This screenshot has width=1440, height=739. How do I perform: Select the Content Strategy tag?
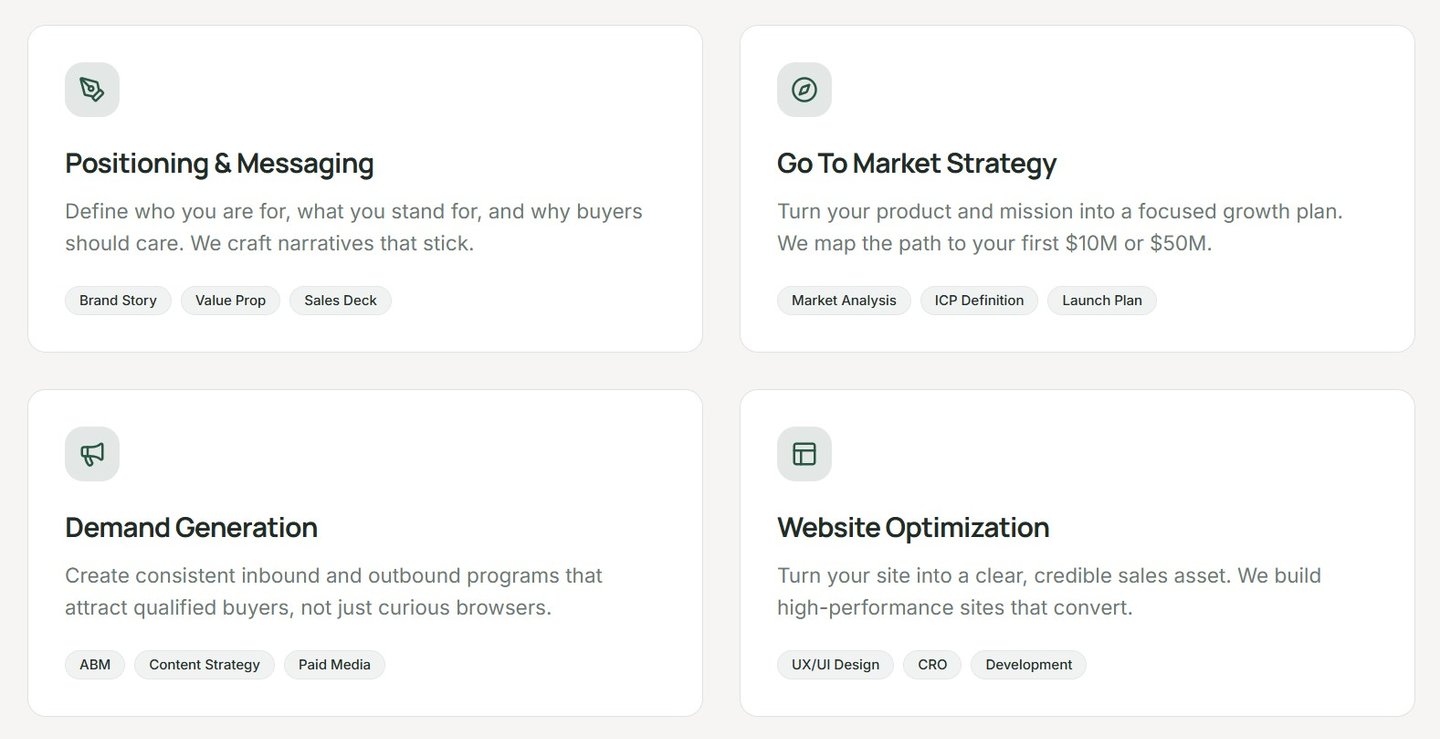(x=204, y=665)
